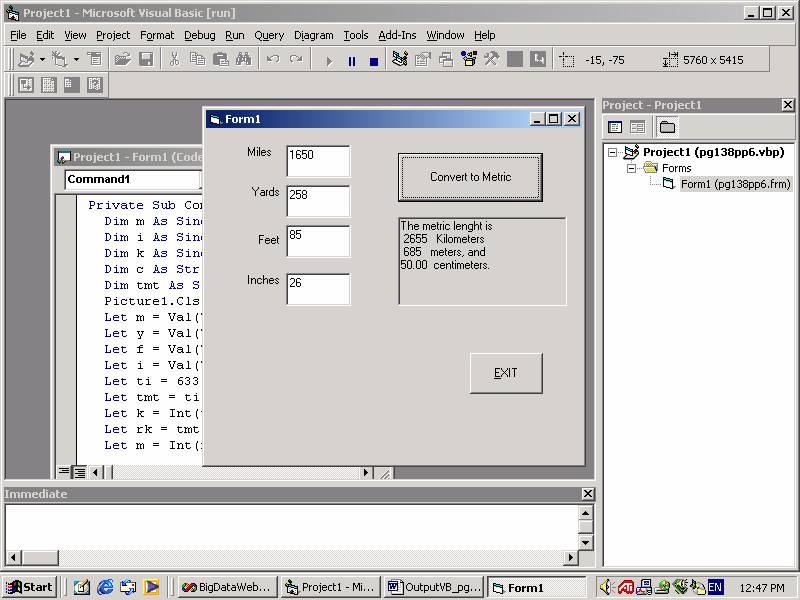Switch to Full Module View in code window
800x600 pixels.
click(79, 472)
